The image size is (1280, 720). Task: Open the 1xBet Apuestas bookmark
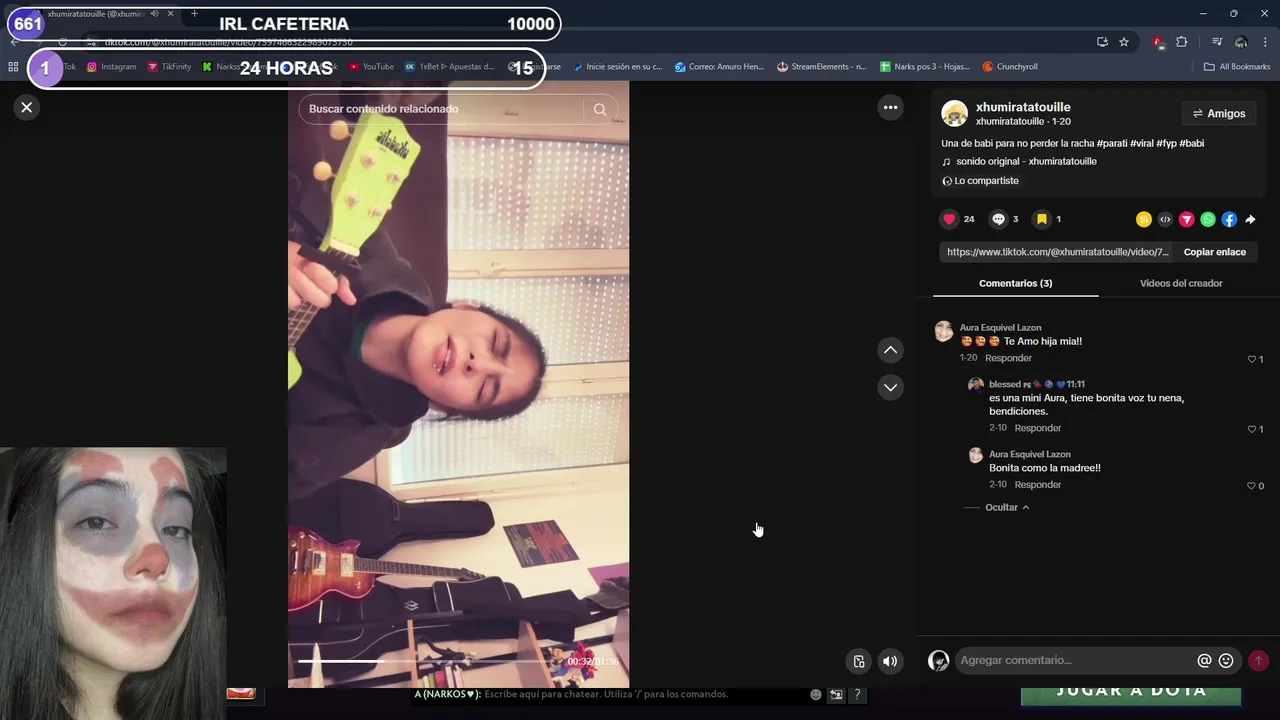449,67
